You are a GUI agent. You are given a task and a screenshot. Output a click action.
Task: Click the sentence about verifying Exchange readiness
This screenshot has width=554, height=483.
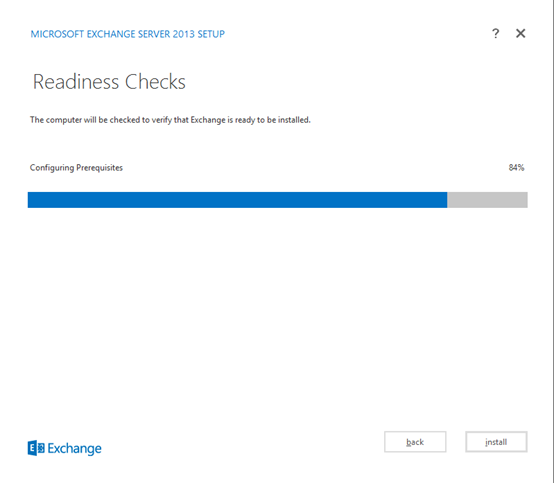click(170, 120)
